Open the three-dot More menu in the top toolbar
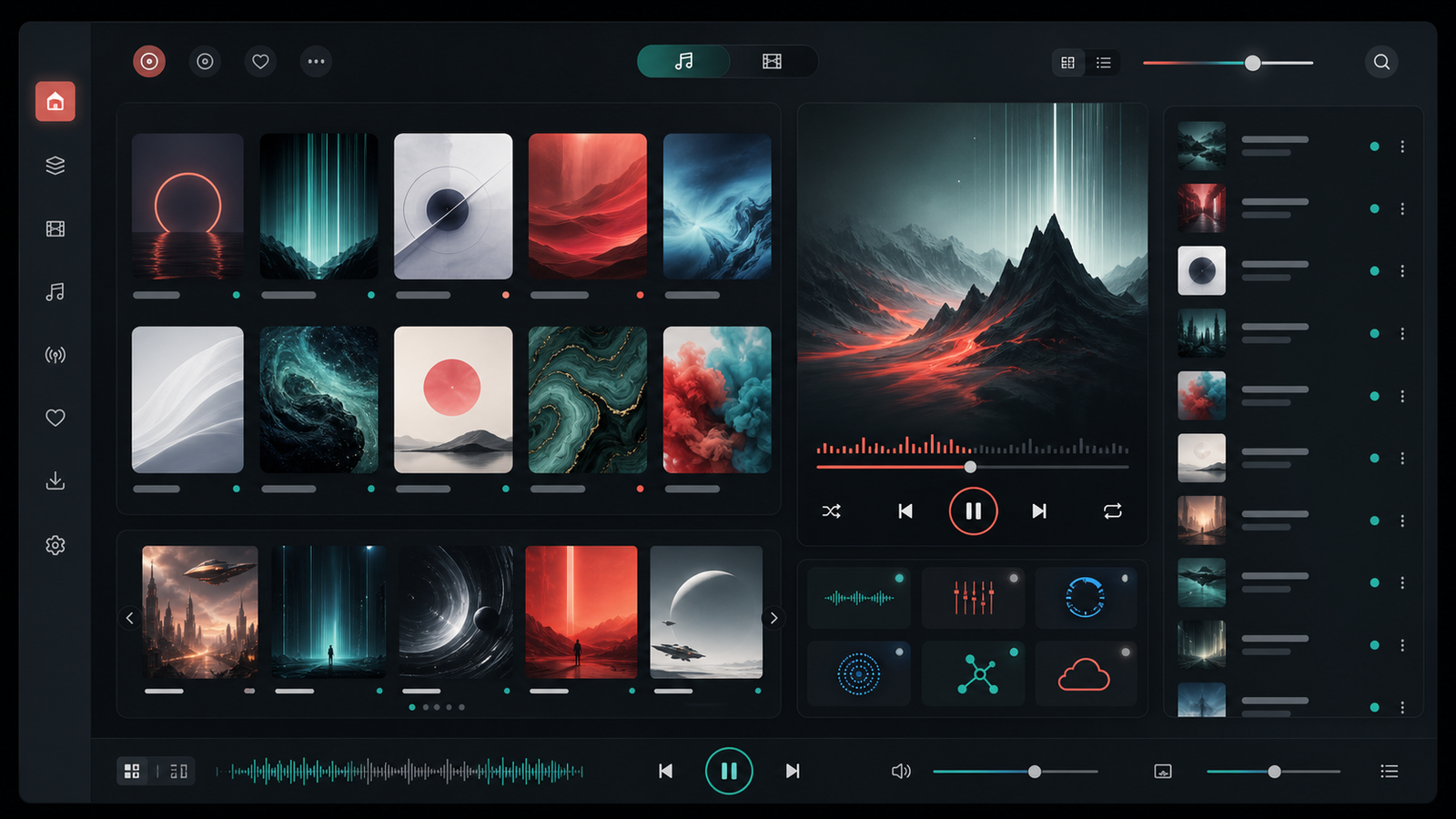The height and width of the screenshot is (819, 1456). tap(316, 62)
